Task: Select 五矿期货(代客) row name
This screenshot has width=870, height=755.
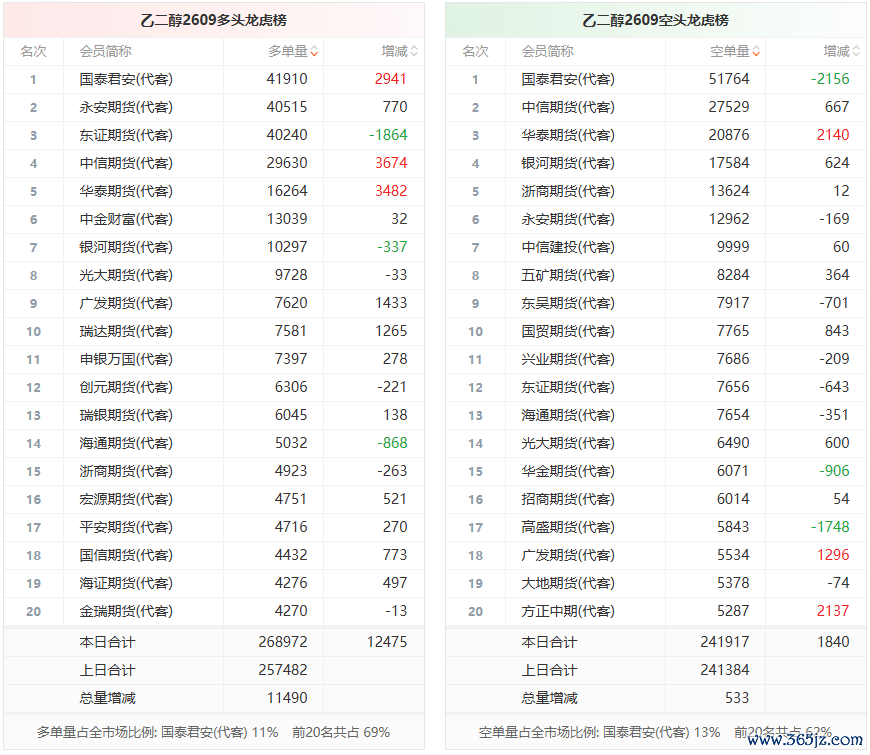Action: coord(568,275)
